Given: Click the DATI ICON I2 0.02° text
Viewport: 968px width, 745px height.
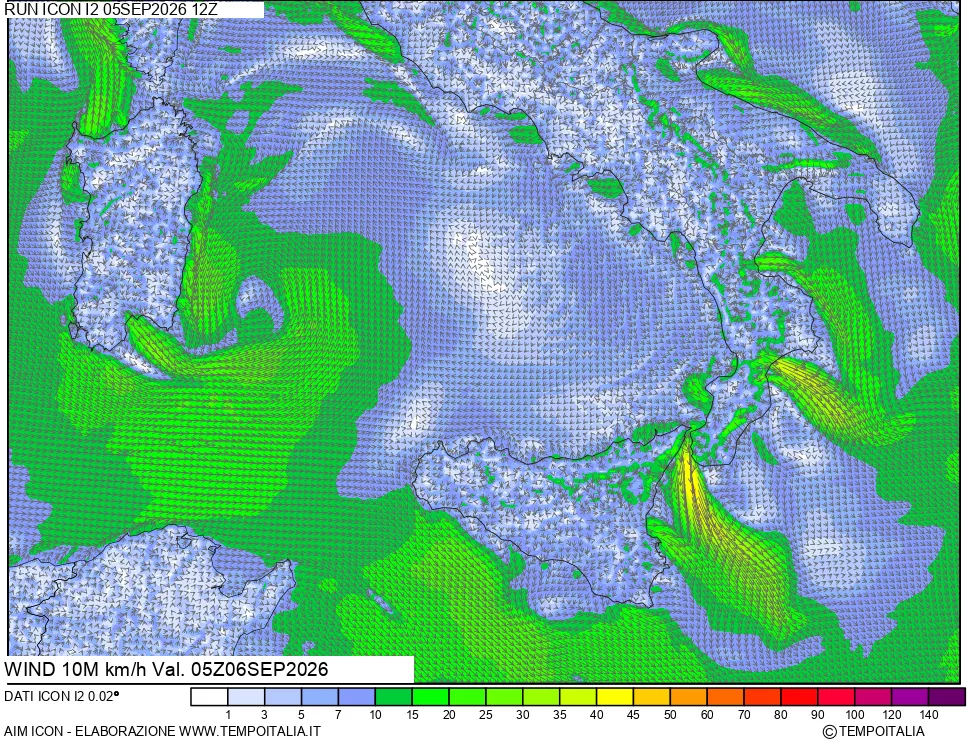Looking at the screenshot, I should click(x=62, y=696).
